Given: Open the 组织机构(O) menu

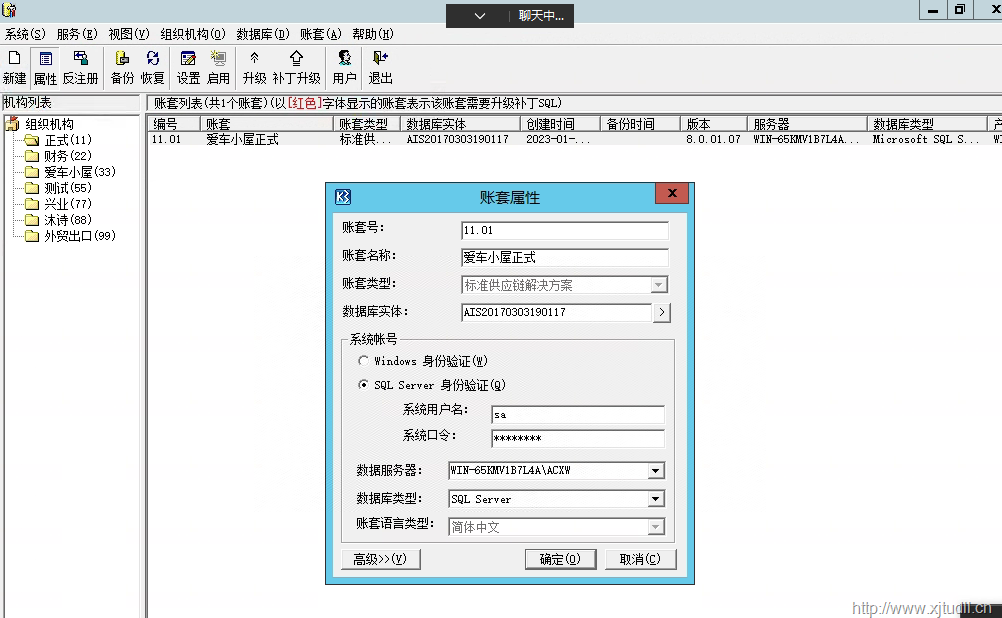Looking at the screenshot, I should point(193,34).
